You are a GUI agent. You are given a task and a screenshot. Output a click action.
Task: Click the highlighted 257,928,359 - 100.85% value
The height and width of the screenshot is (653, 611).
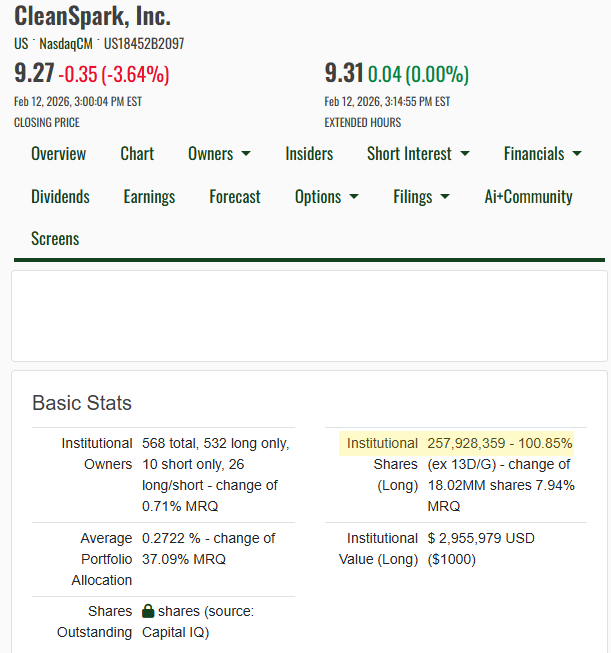[500, 443]
